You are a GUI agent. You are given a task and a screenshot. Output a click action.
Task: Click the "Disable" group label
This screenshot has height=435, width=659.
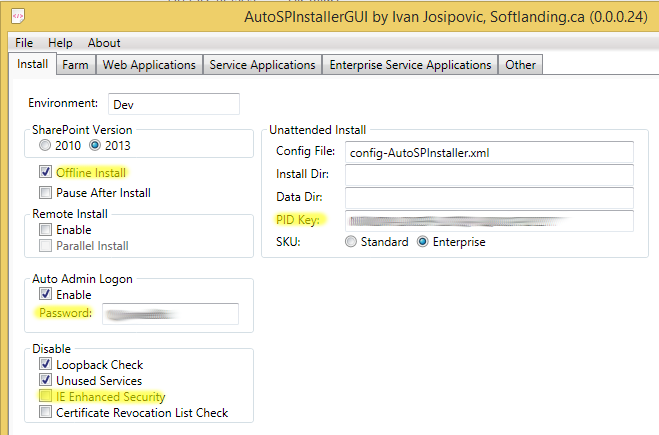[x=52, y=349]
